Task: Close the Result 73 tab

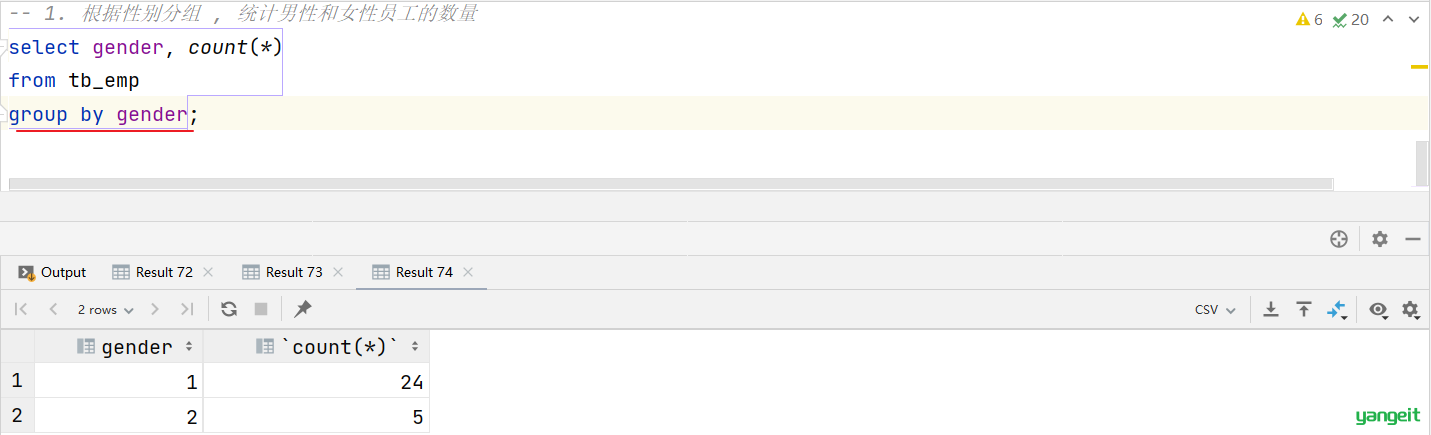Action: point(338,272)
